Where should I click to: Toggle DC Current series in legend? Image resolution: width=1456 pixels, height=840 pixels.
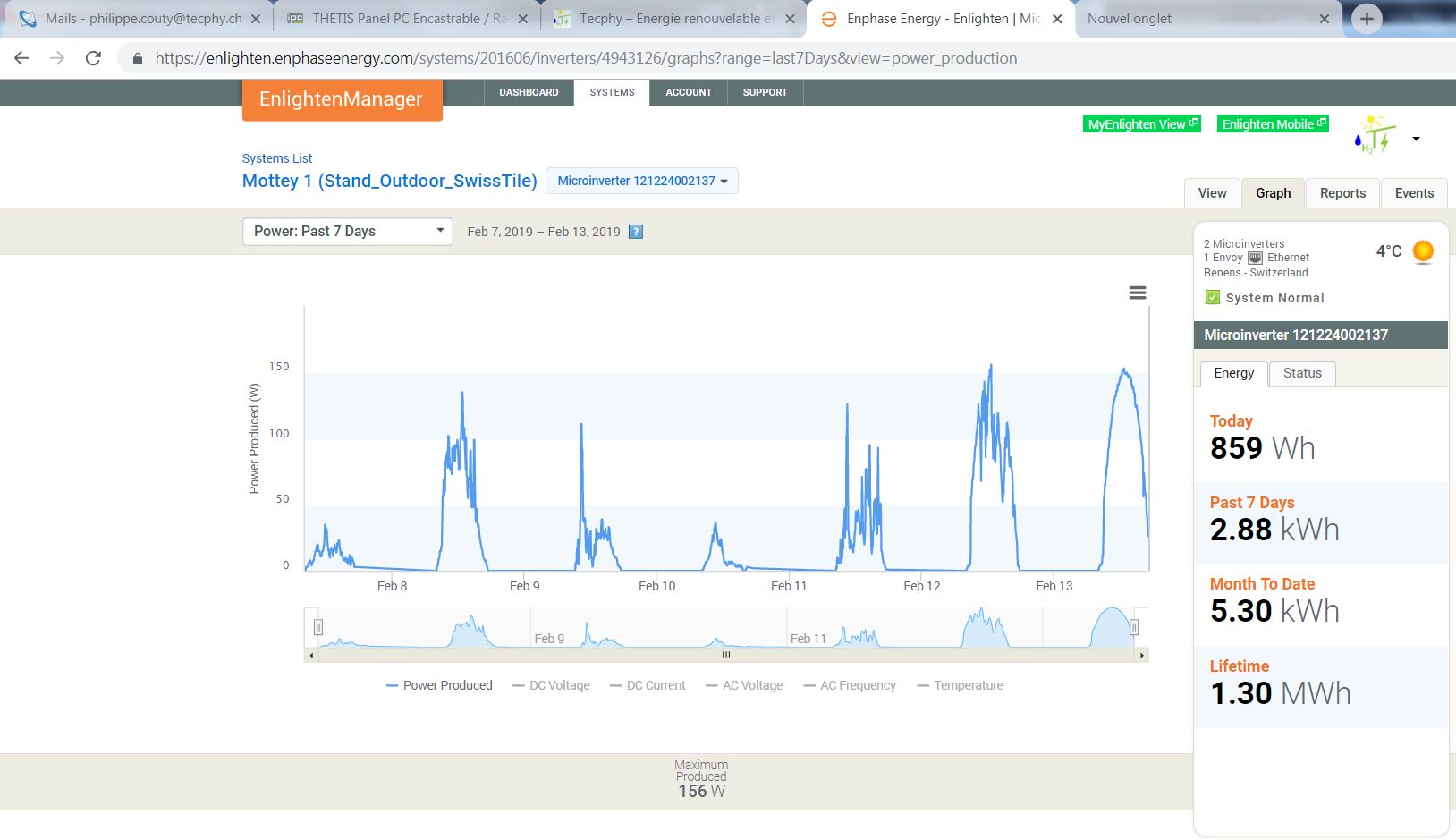[648, 685]
